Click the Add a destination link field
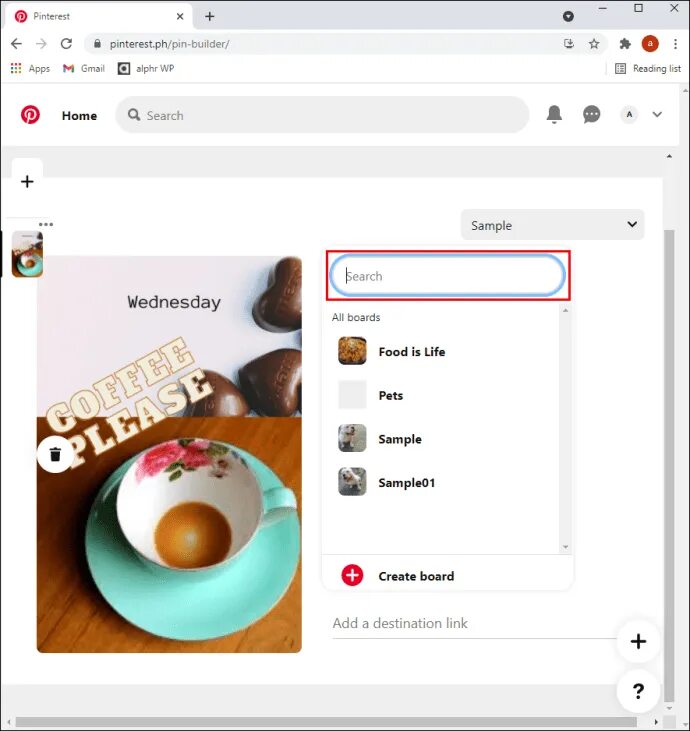Screen dimensions: 690x731 pos(474,624)
